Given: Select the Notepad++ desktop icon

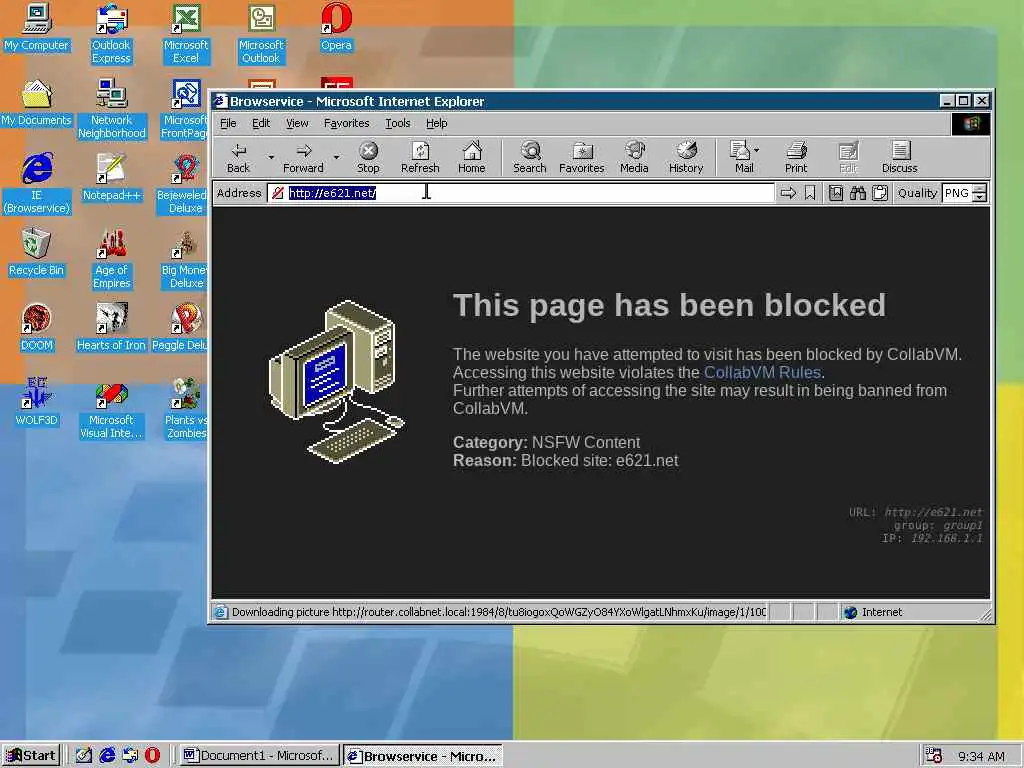Looking at the screenshot, I should [x=112, y=178].
